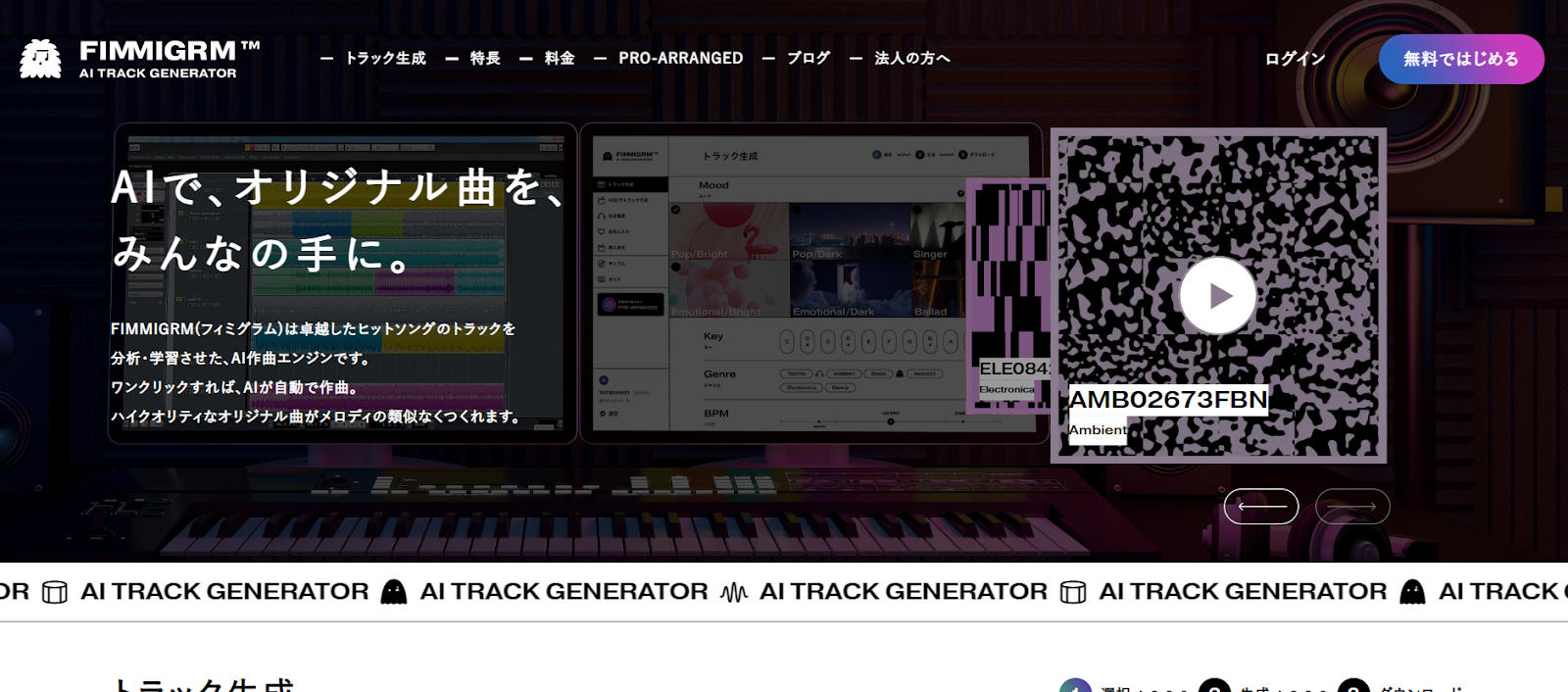Click the 無料ではじめる button
This screenshot has height=692, width=1568.
[1461, 59]
